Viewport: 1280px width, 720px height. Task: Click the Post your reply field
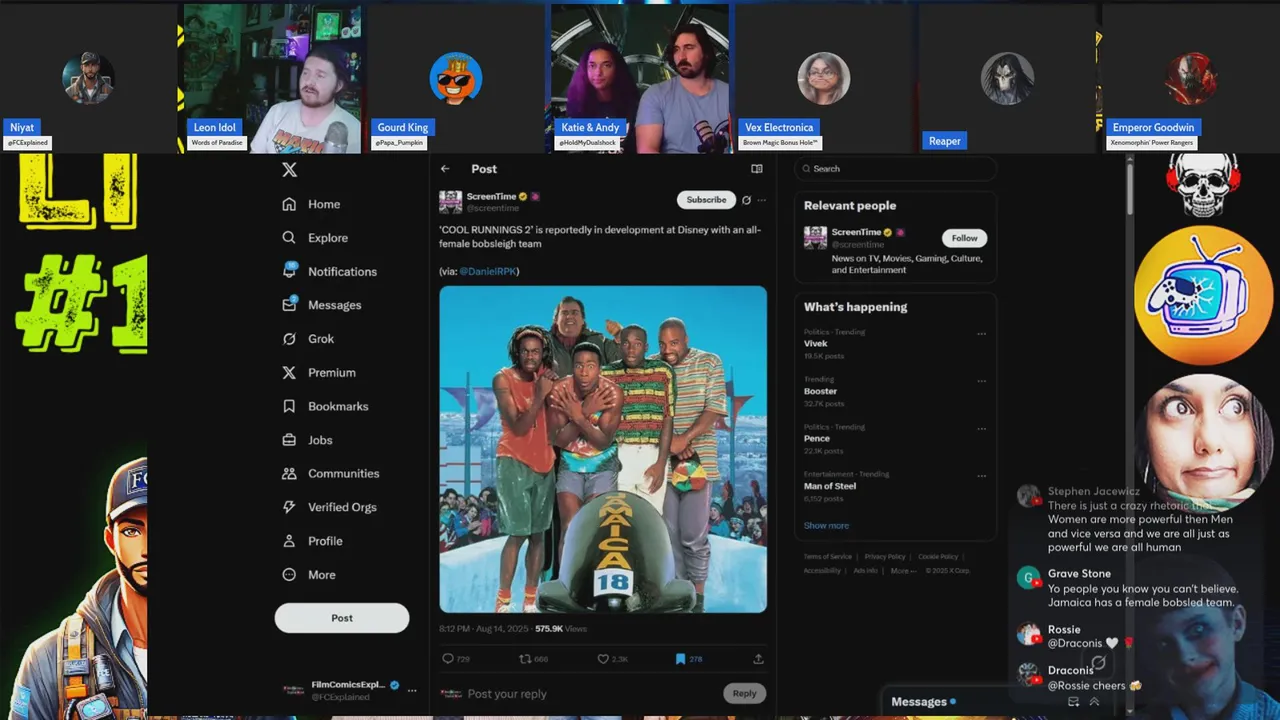[x=590, y=694]
